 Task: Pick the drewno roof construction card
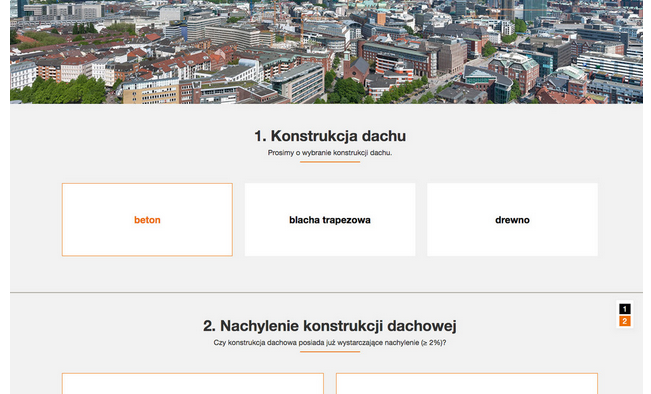tap(512, 220)
